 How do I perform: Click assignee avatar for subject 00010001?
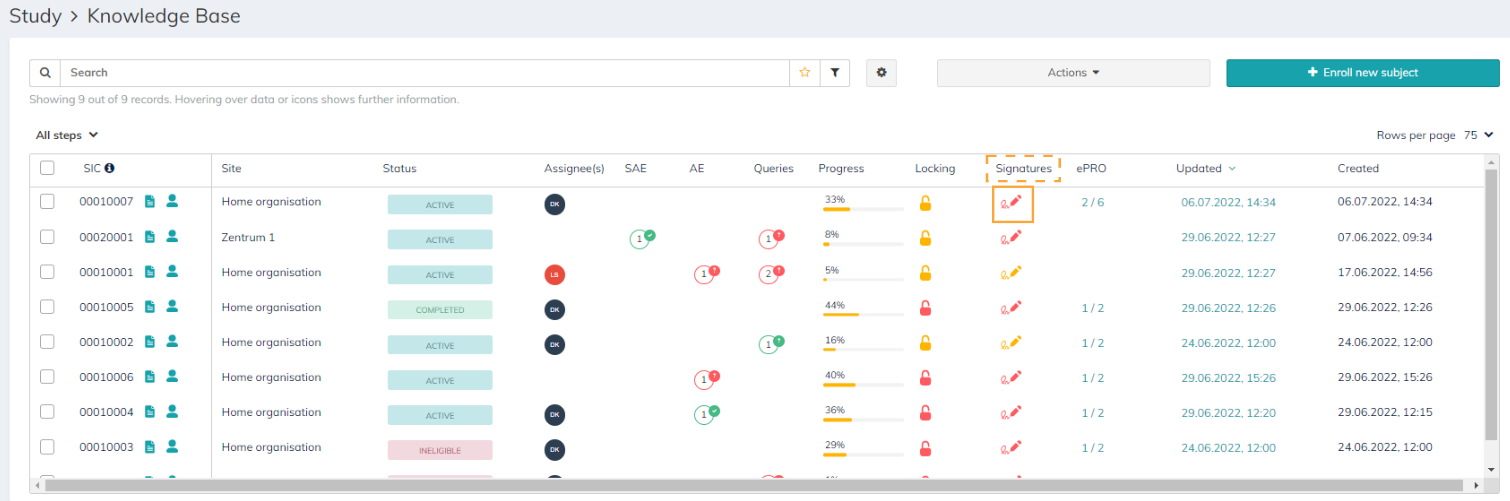(555, 274)
